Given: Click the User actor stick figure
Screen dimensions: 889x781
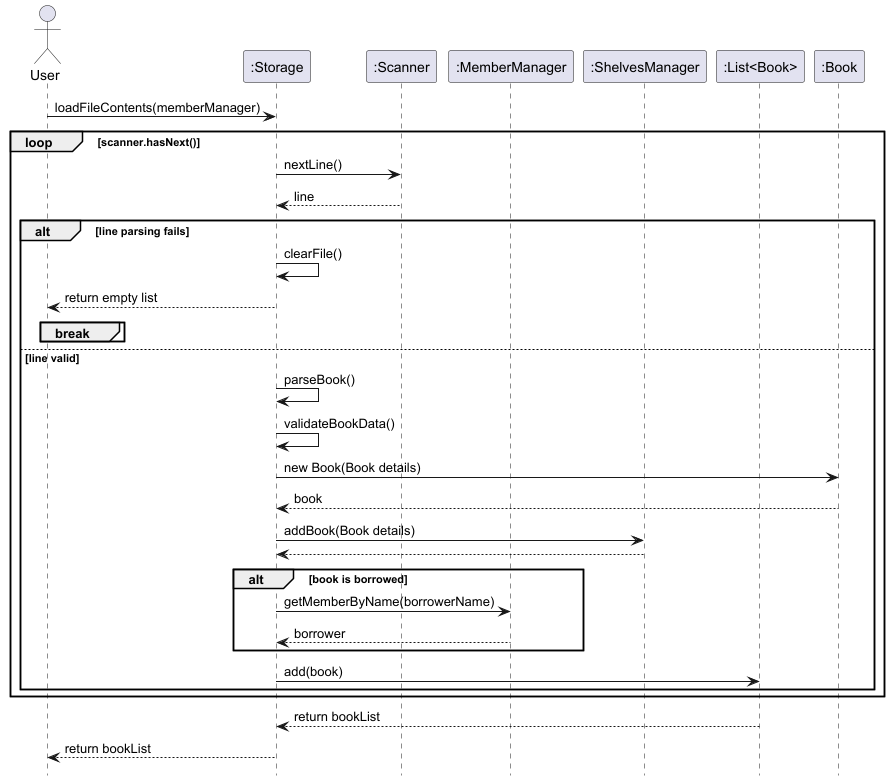Looking at the screenshot, I should [x=48, y=35].
